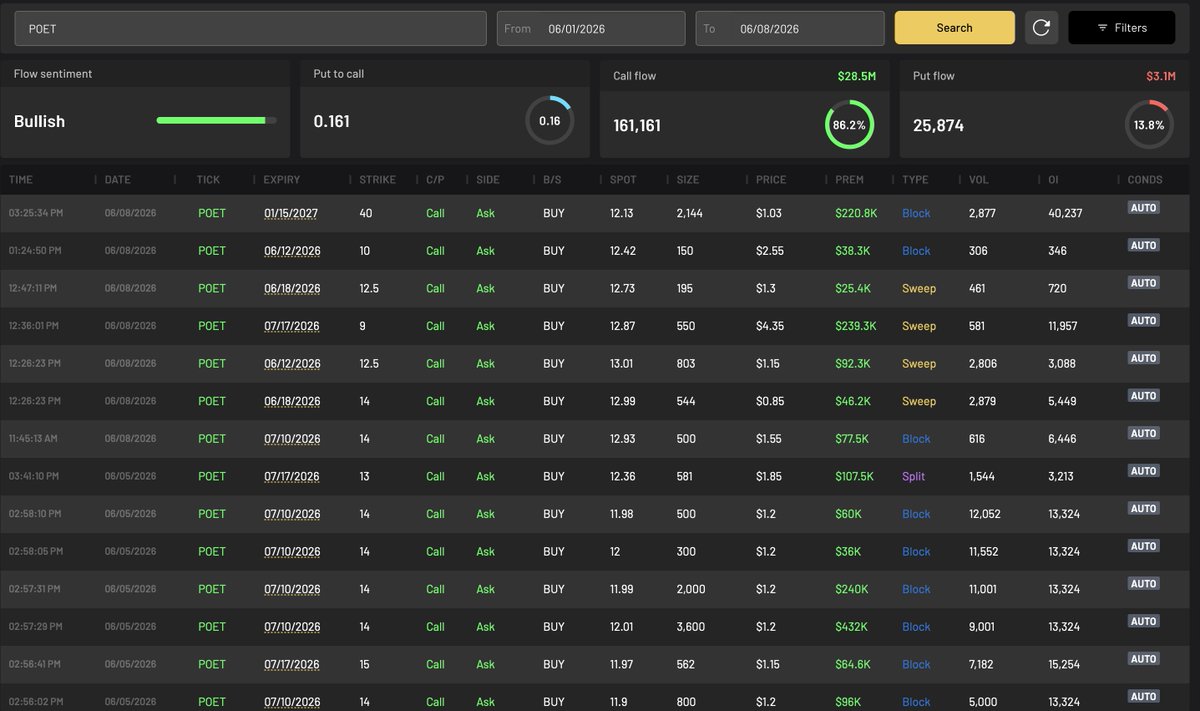
Task: Click expiry 06/12/2026 in strike 10 row
Action: (292, 251)
